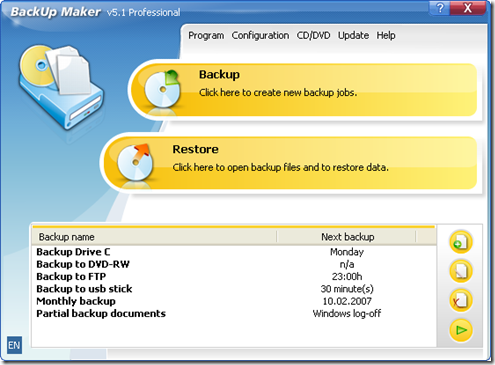Run selected backup with green play icon
The image size is (495, 365).
coord(461,330)
